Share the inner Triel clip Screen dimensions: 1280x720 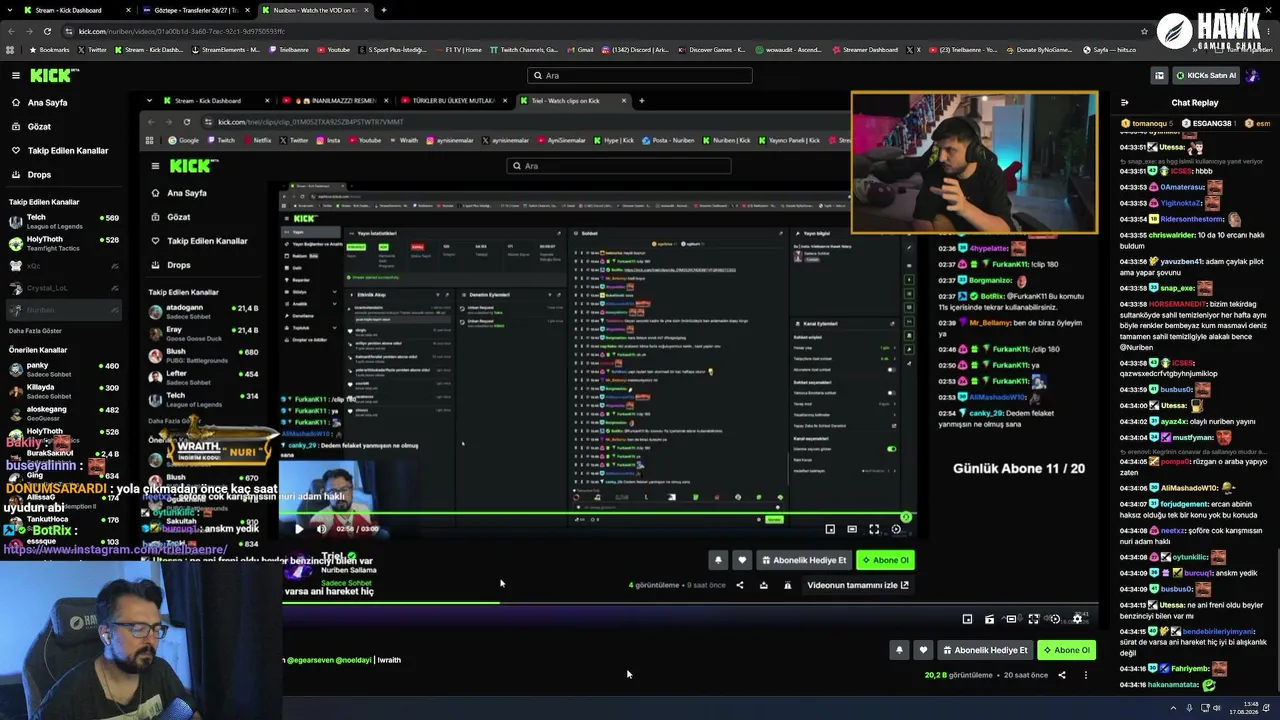coord(740,585)
